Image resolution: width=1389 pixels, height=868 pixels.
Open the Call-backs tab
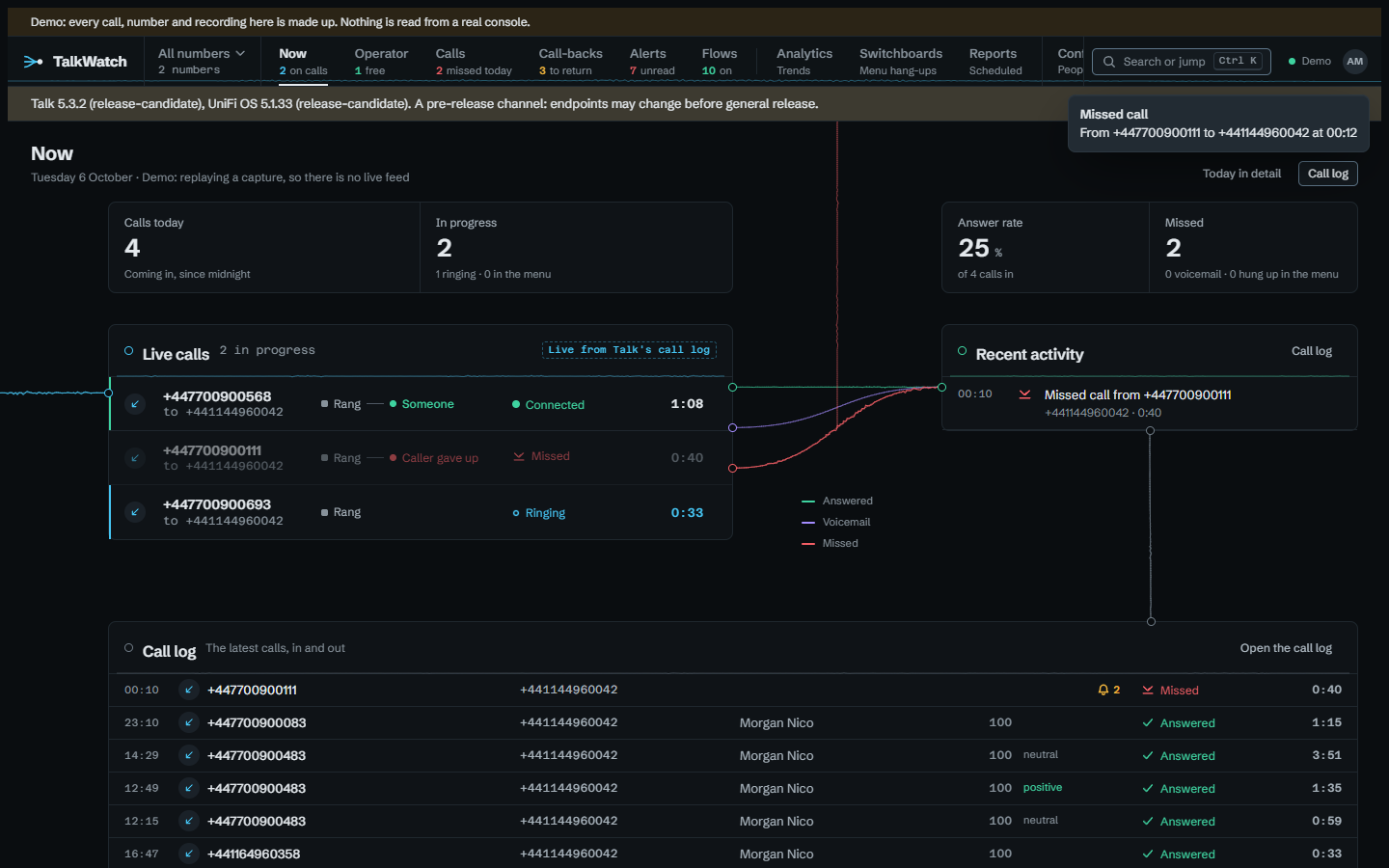pos(570,61)
